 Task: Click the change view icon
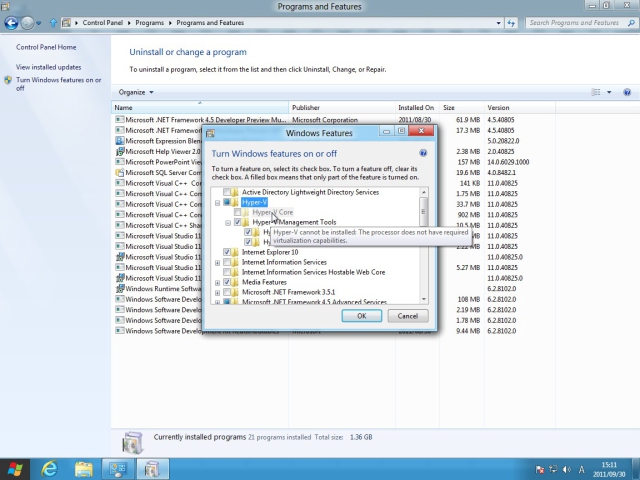point(596,92)
